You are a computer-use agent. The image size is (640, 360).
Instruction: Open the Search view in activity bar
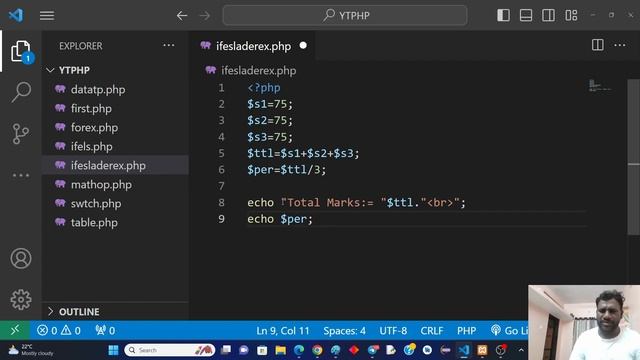(21, 92)
